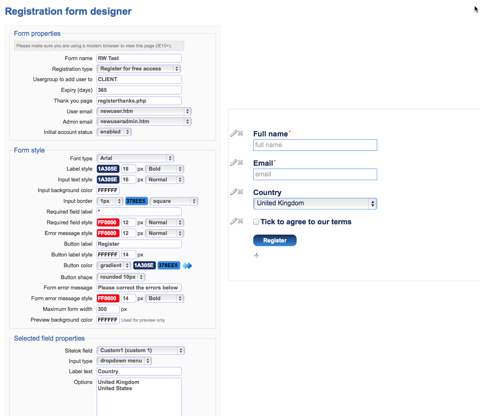Click the edit pencil icon beside Country
The image size is (480, 416).
[233, 192]
